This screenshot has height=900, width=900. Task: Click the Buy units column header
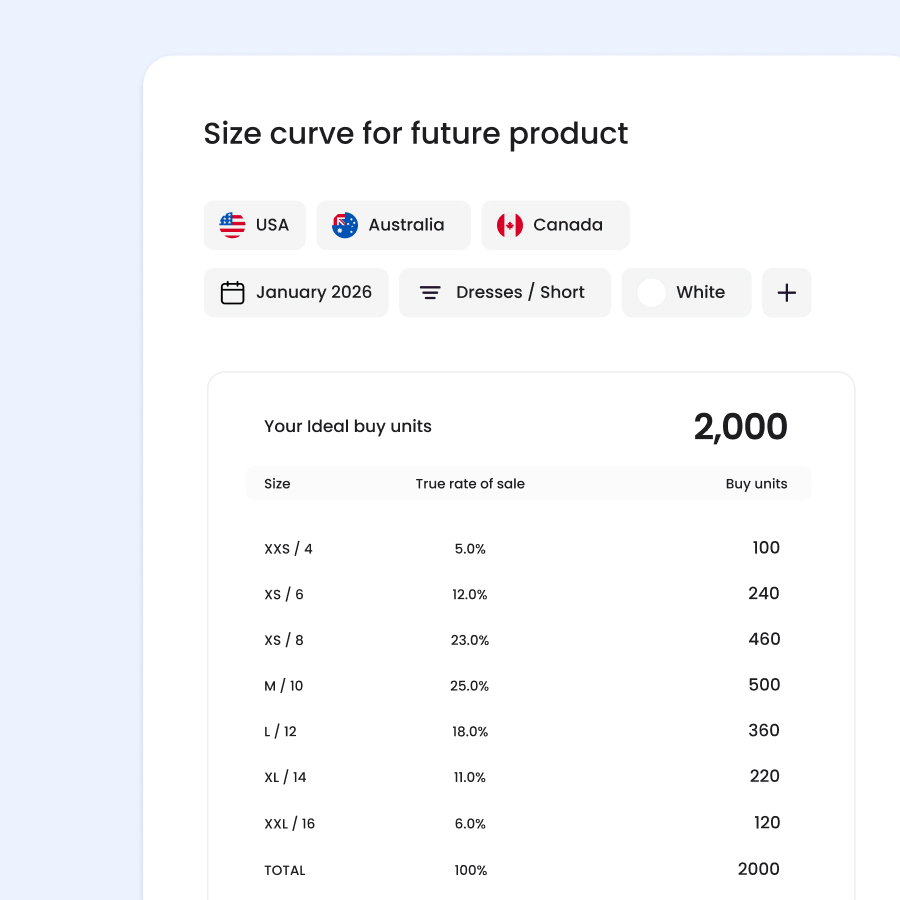pyautogui.click(x=756, y=484)
